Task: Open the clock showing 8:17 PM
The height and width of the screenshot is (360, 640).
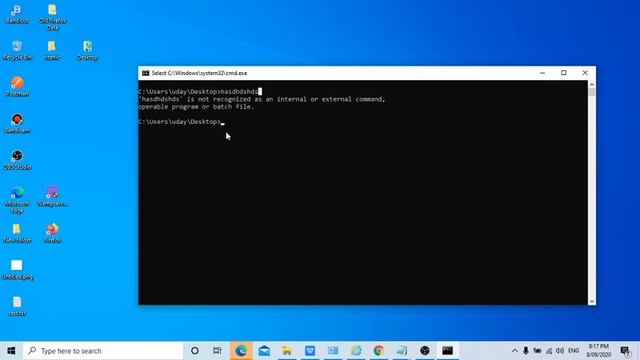Action: coord(599,351)
